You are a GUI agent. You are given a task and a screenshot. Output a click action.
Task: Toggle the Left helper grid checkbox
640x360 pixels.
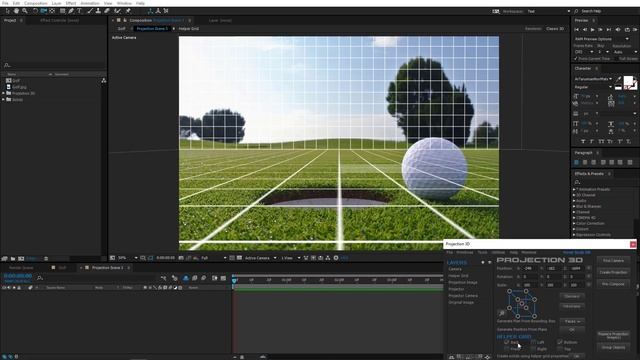pos(533,342)
